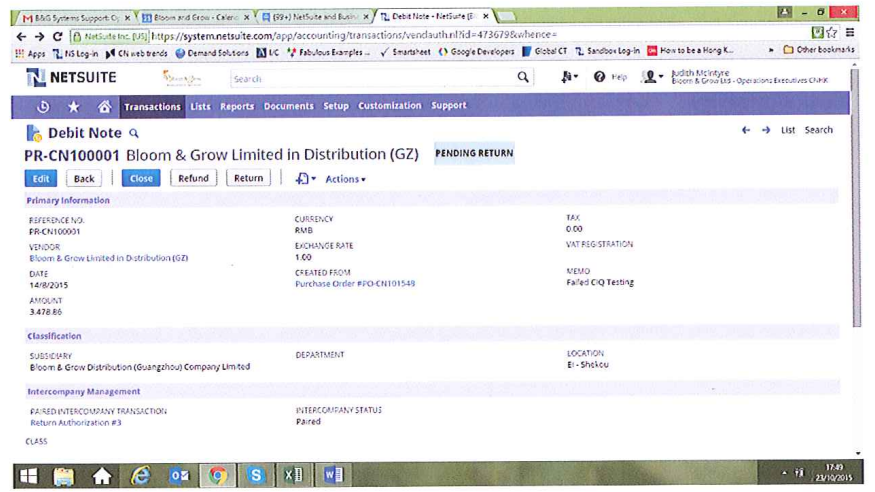
Task: Open Word from the taskbar
Action: tap(333, 475)
